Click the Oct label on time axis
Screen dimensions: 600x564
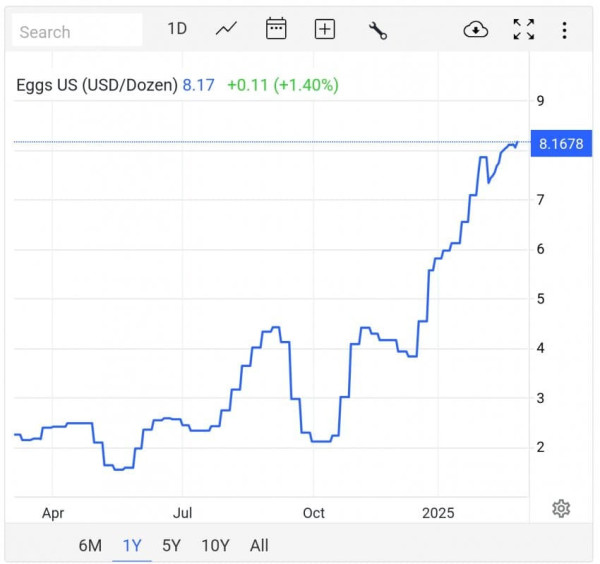(314, 513)
